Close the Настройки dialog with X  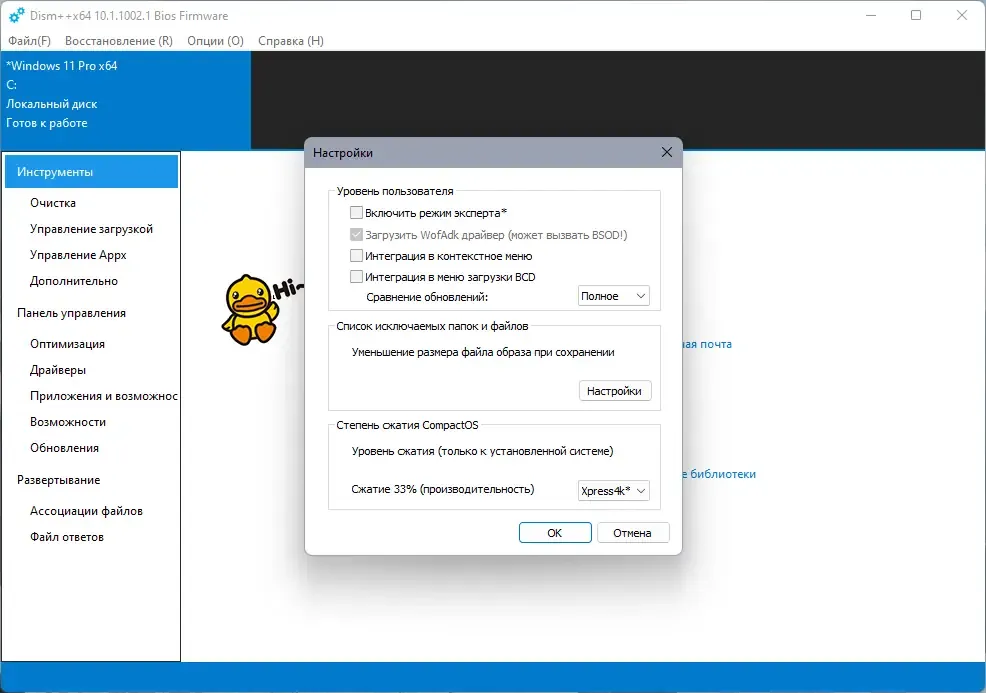pos(667,152)
